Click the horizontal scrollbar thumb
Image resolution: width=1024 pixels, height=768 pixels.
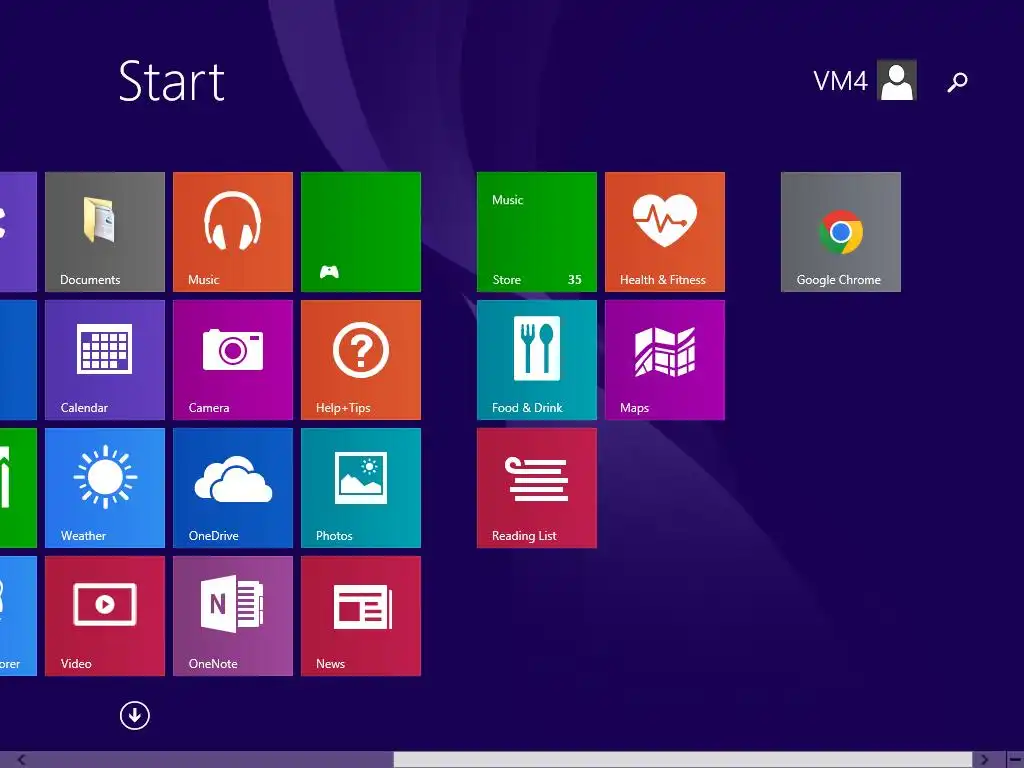[x=683, y=760]
